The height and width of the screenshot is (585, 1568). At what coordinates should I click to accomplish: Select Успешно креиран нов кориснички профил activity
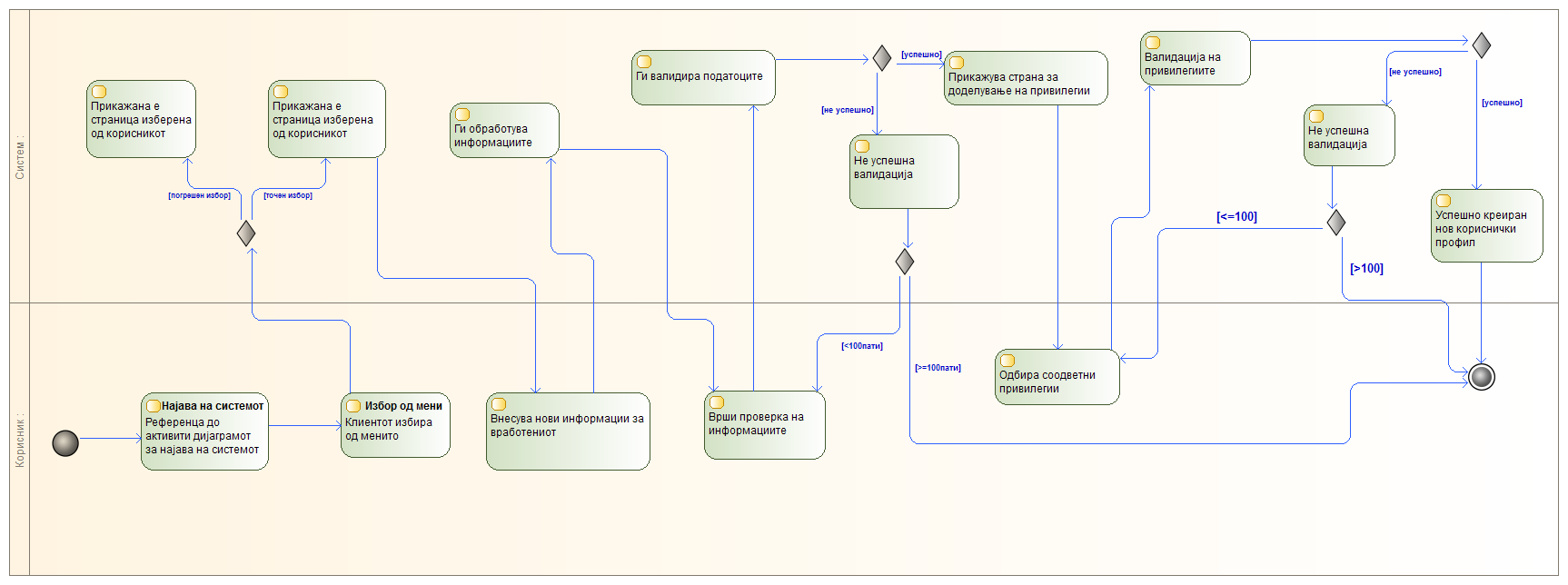1486,226
